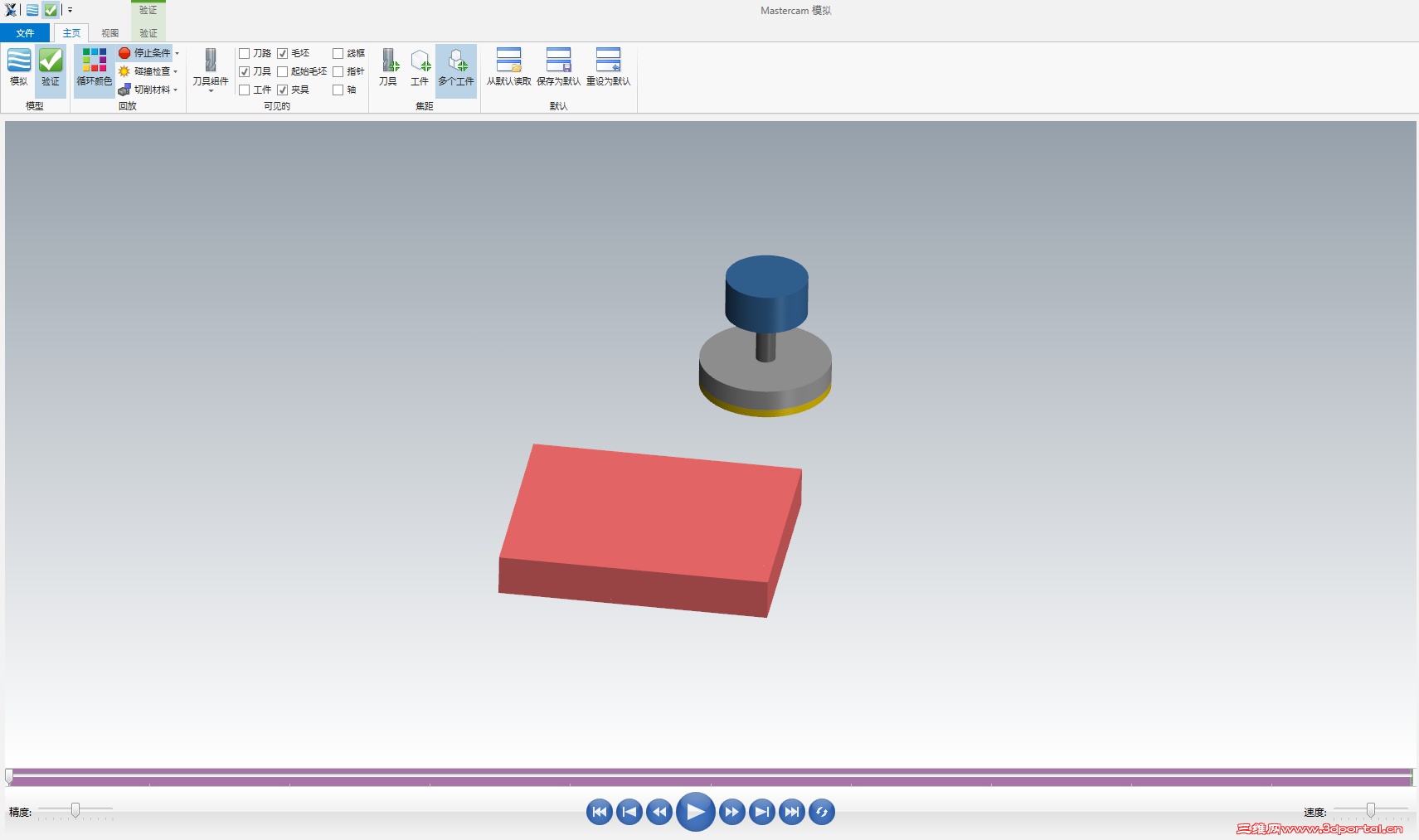Toggle the loop playback button
The image size is (1419, 840).
pyautogui.click(x=822, y=812)
